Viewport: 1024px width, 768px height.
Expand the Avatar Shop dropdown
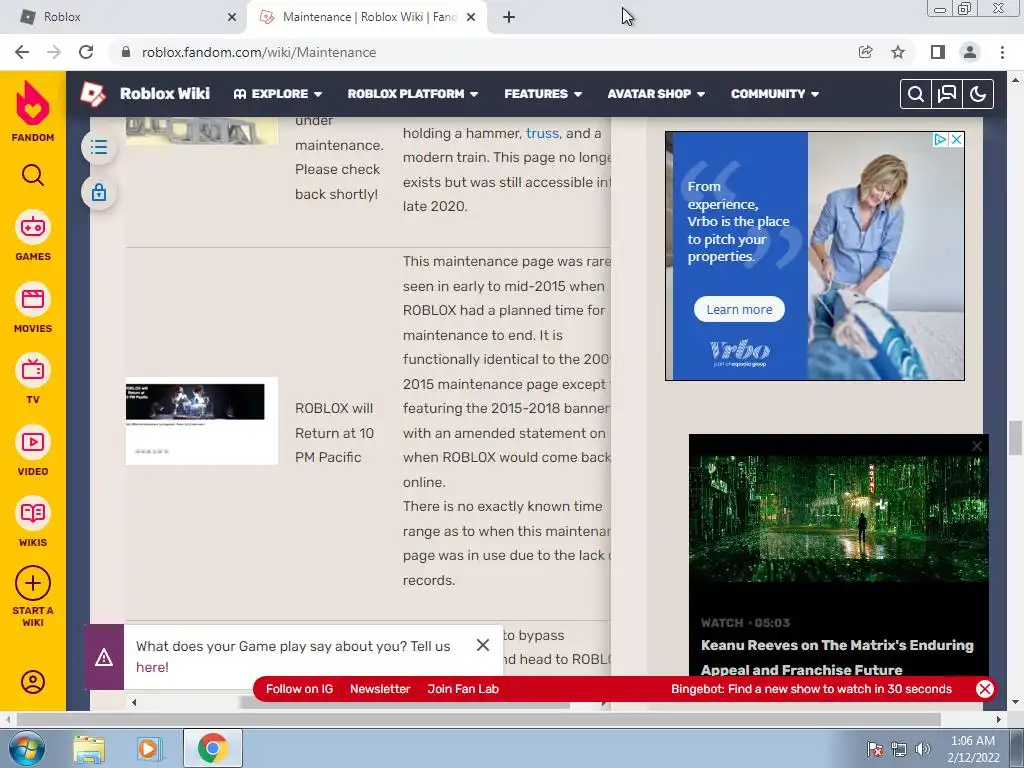(x=656, y=94)
